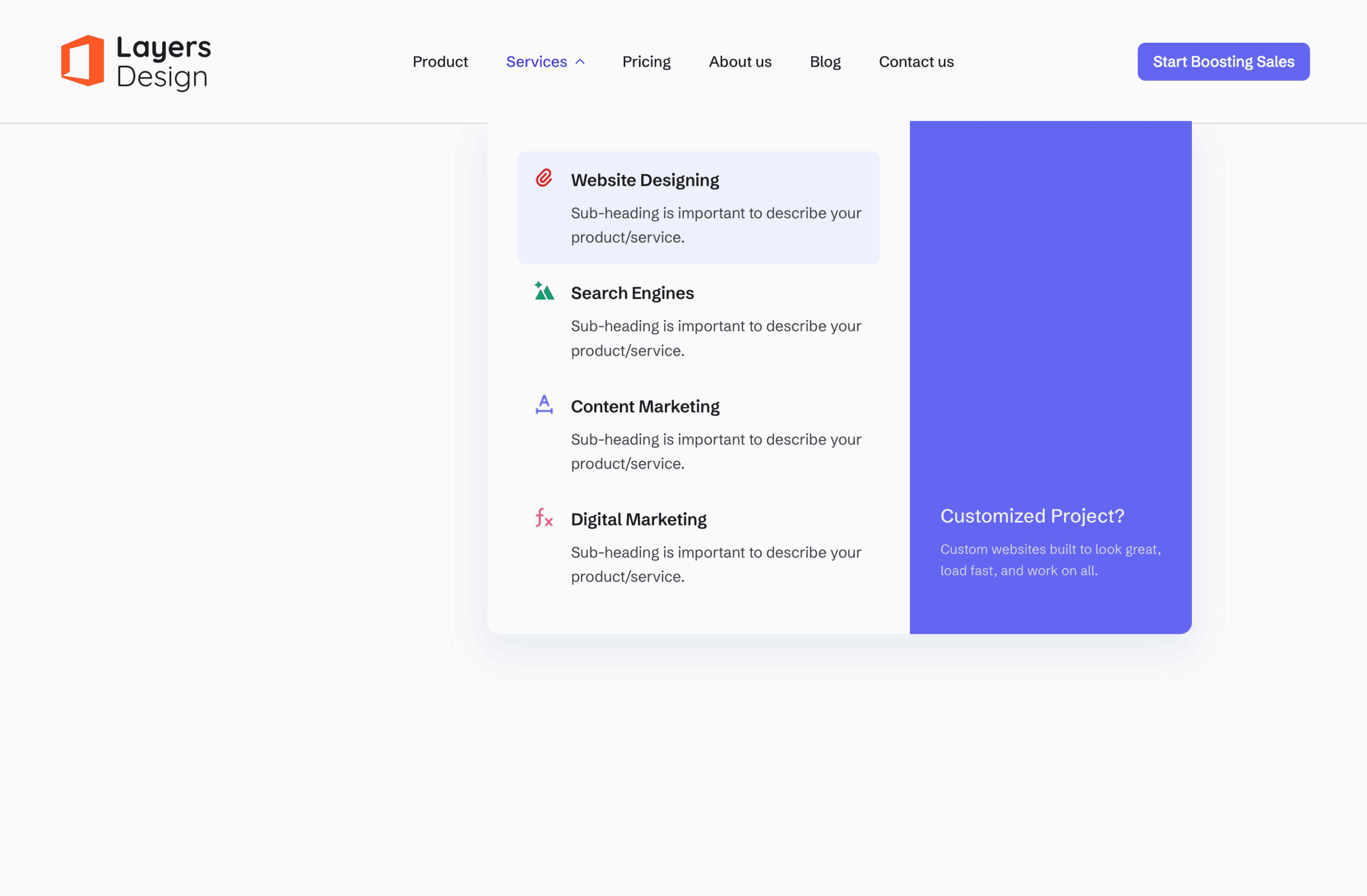Navigate to the About us page
Screen dimensions: 1367x896
[740, 61]
